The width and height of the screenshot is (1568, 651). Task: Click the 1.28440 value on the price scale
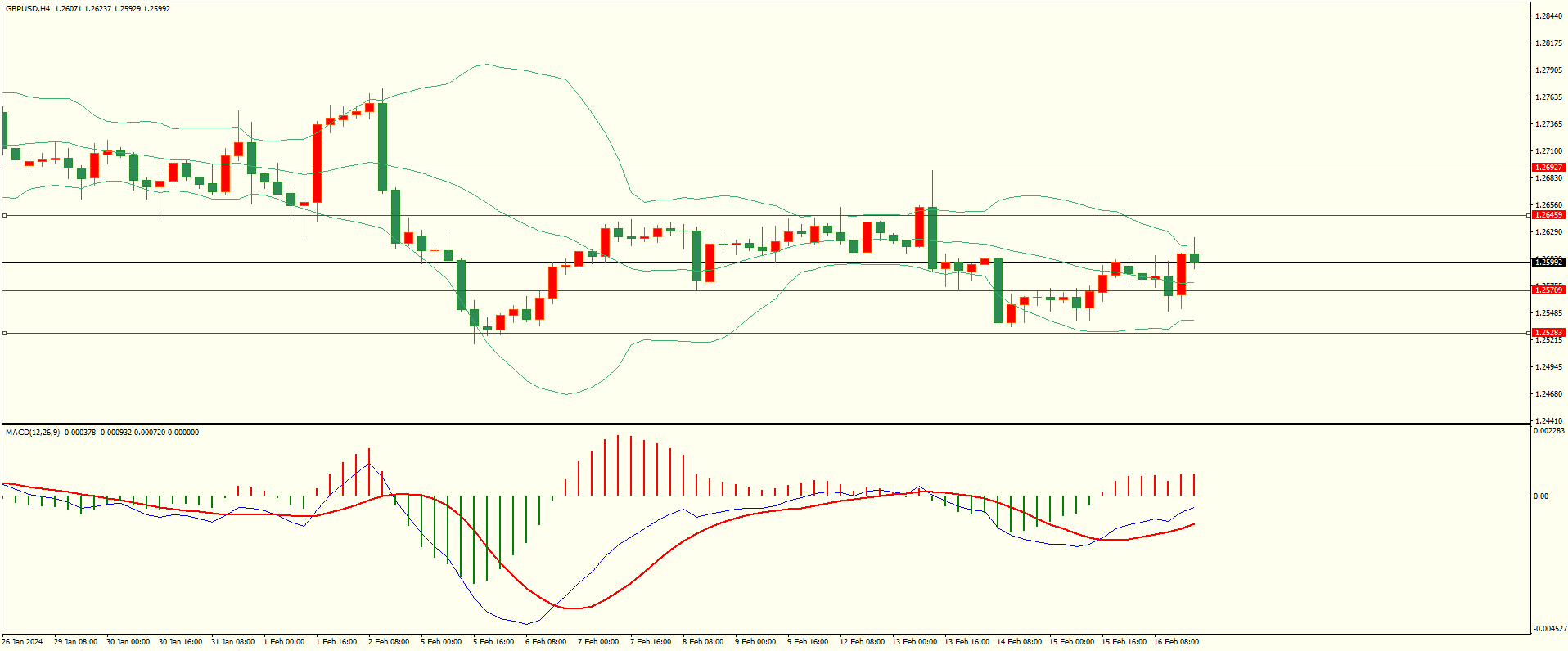(x=1548, y=16)
